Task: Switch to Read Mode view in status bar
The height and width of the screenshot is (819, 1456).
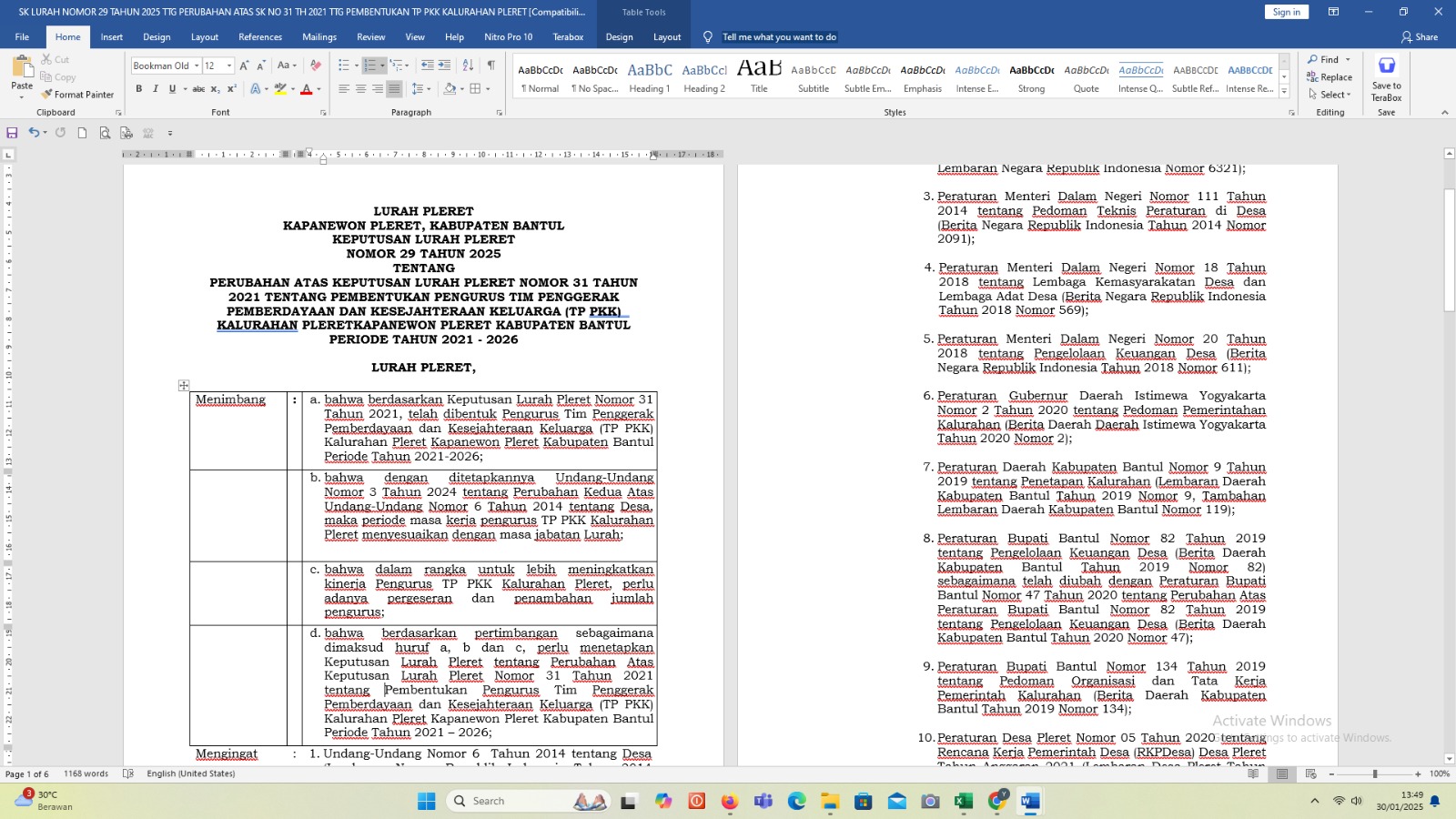Action: tap(1253, 774)
